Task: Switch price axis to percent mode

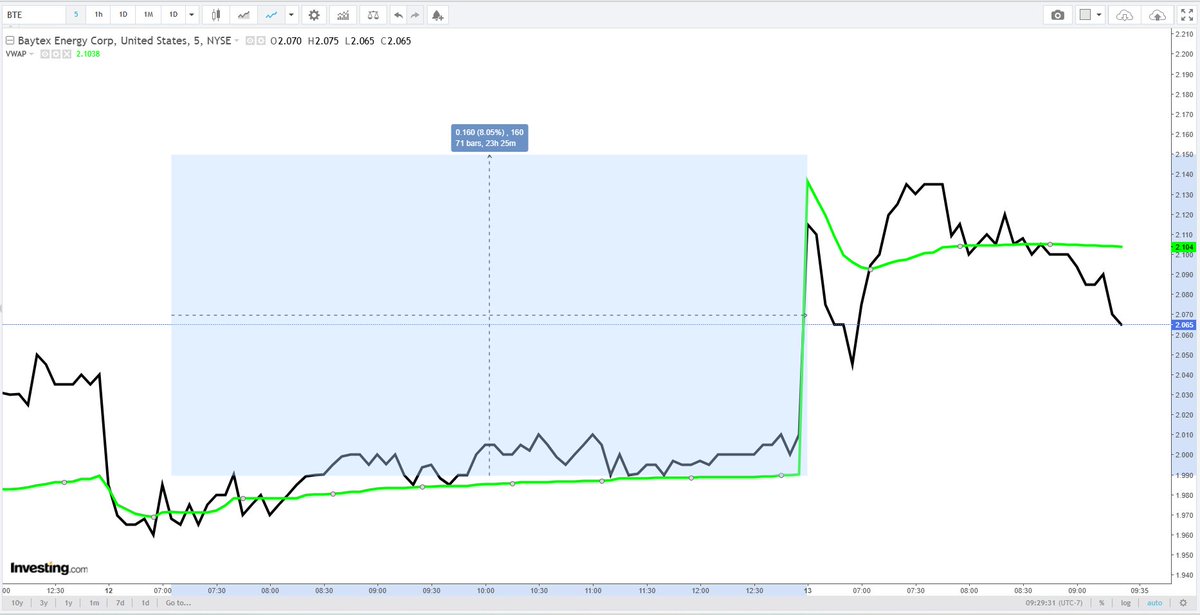Action: pos(1102,603)
